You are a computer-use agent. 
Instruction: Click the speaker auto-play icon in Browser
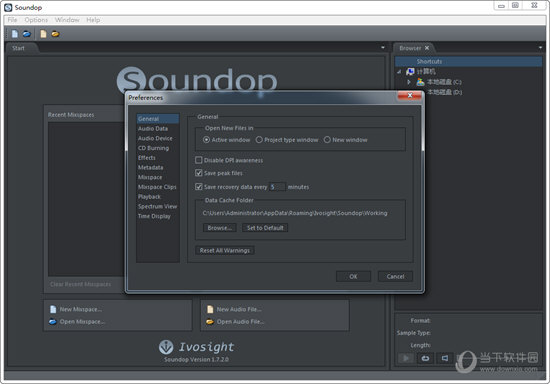[x=444, y=358]
